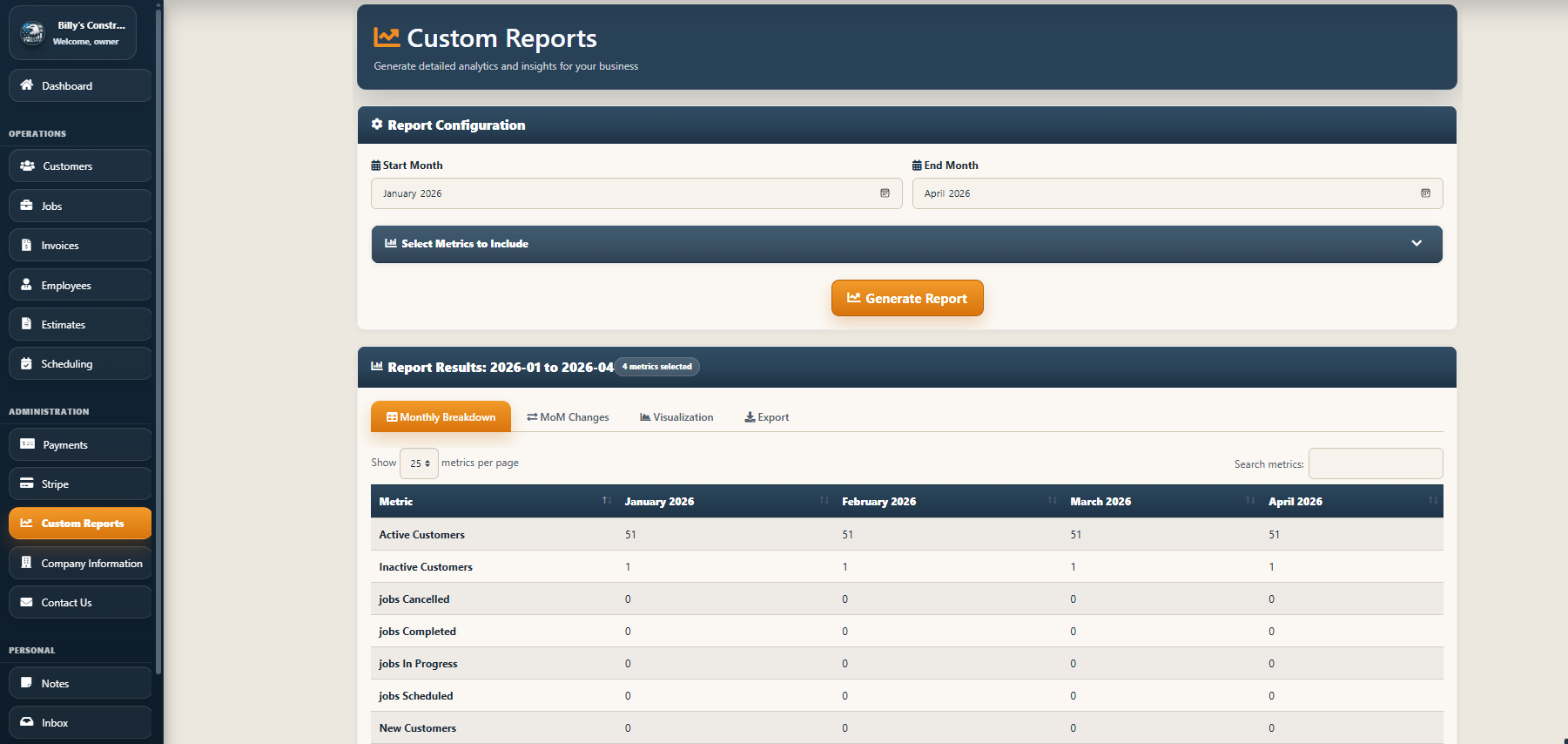Sort by February 2026 column arrows
Screen dimensions: 1568x744
pyautogui.click(x=1052, y=500)
